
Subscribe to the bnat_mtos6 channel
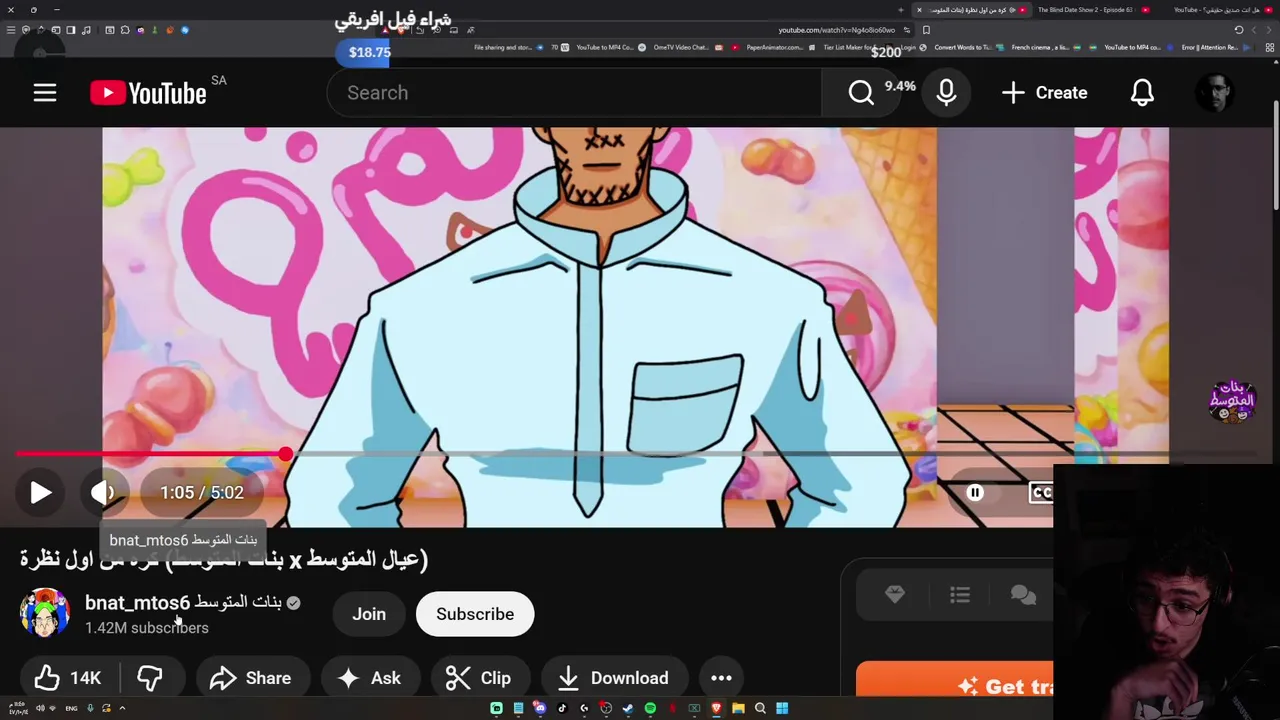(x=475, y=614)
